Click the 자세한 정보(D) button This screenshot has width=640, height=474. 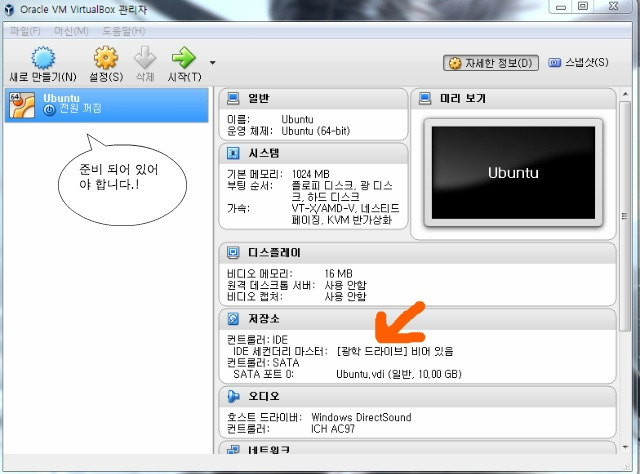tap(491, 63)
